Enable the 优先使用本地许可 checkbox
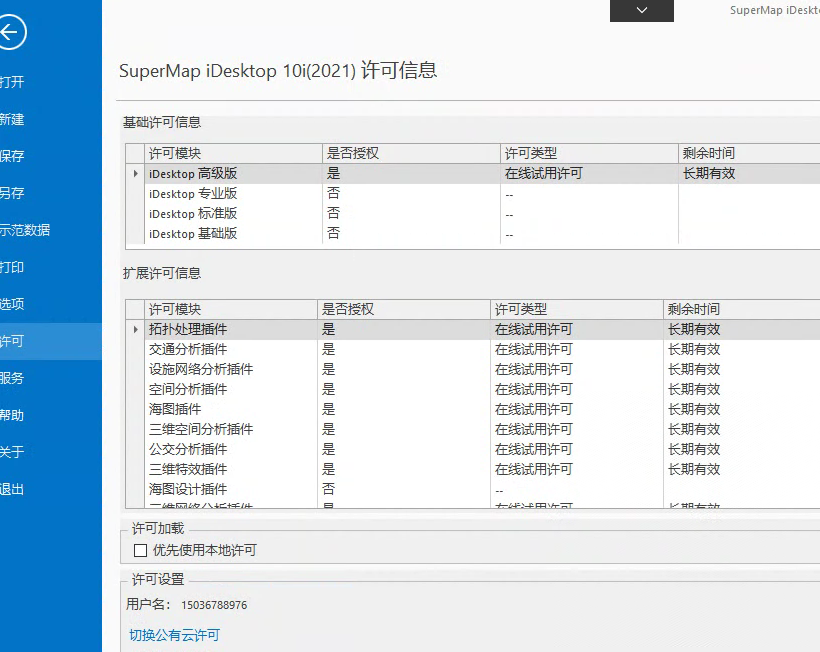The height and width of the screenshot is (652, 820). (140, 550)
